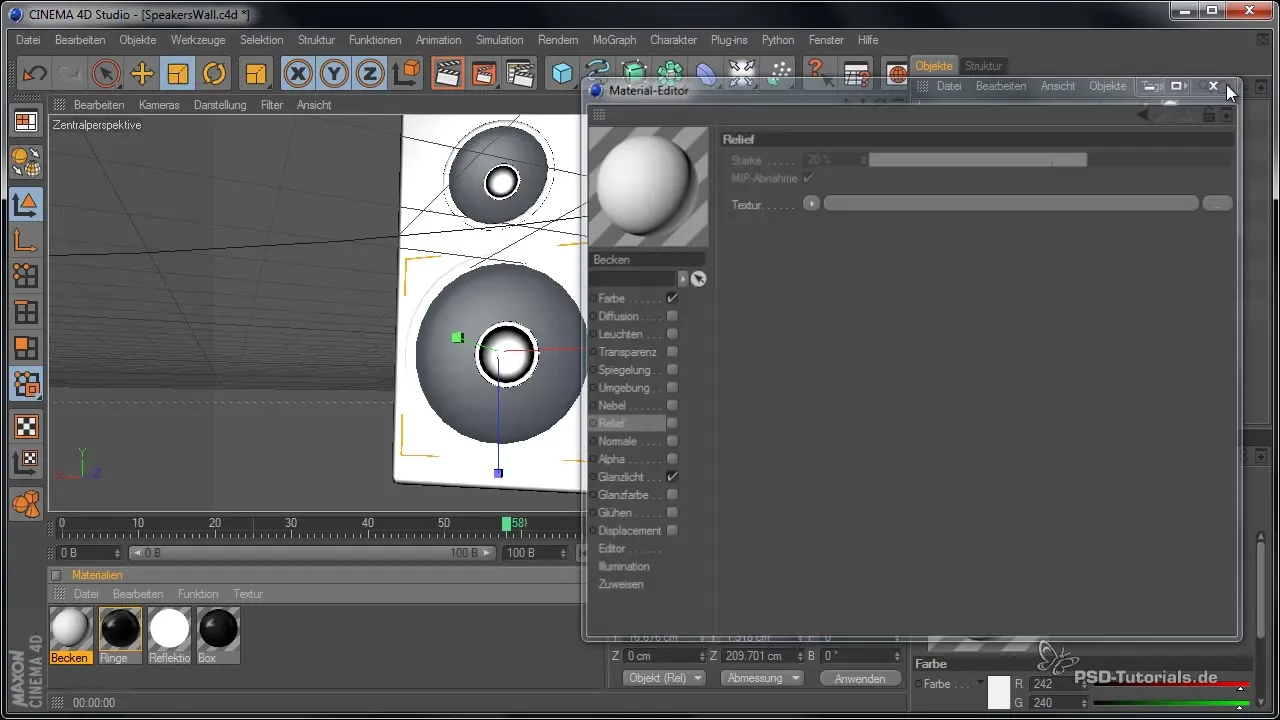Click the primitives viewport solo icon

tap(26, 504)
